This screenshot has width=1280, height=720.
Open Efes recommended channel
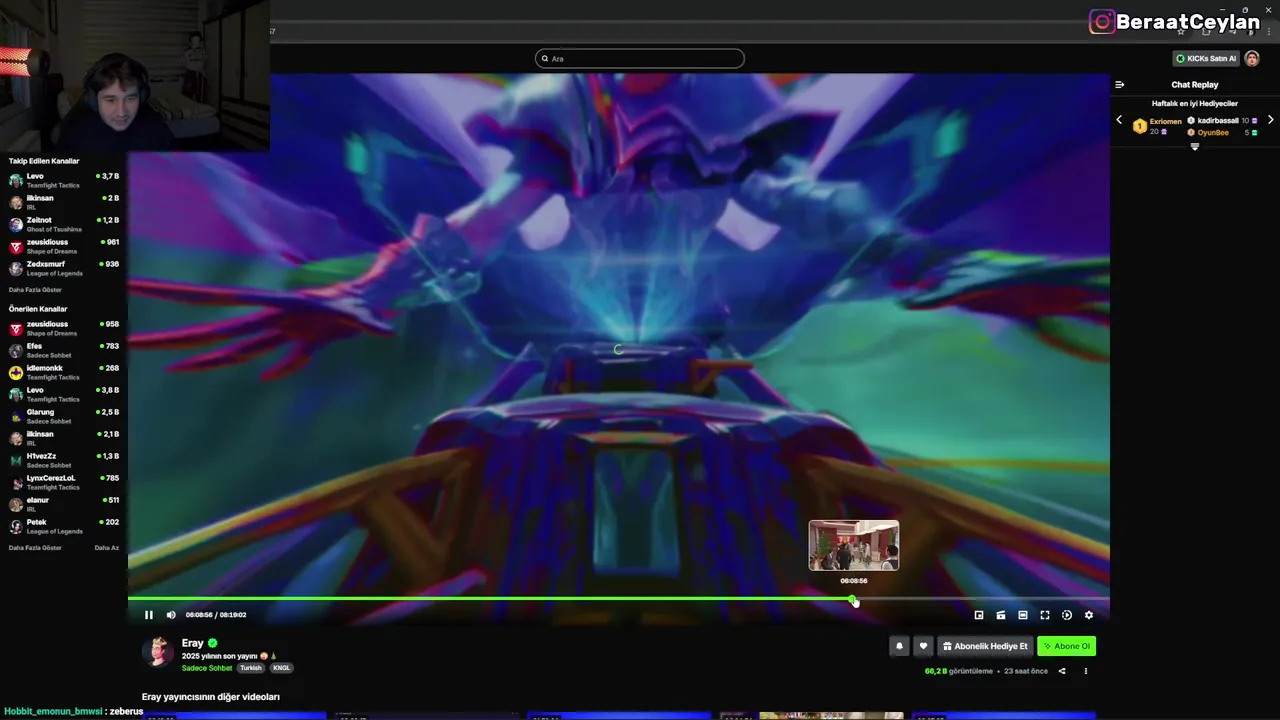[x=64, y=350]
